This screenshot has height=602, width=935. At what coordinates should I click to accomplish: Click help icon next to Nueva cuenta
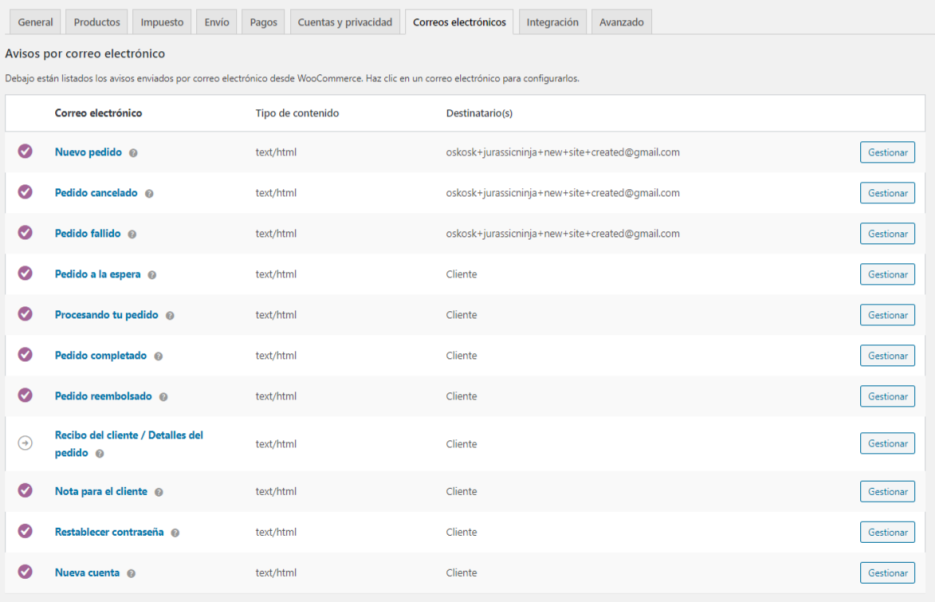(x=131, y=573)
